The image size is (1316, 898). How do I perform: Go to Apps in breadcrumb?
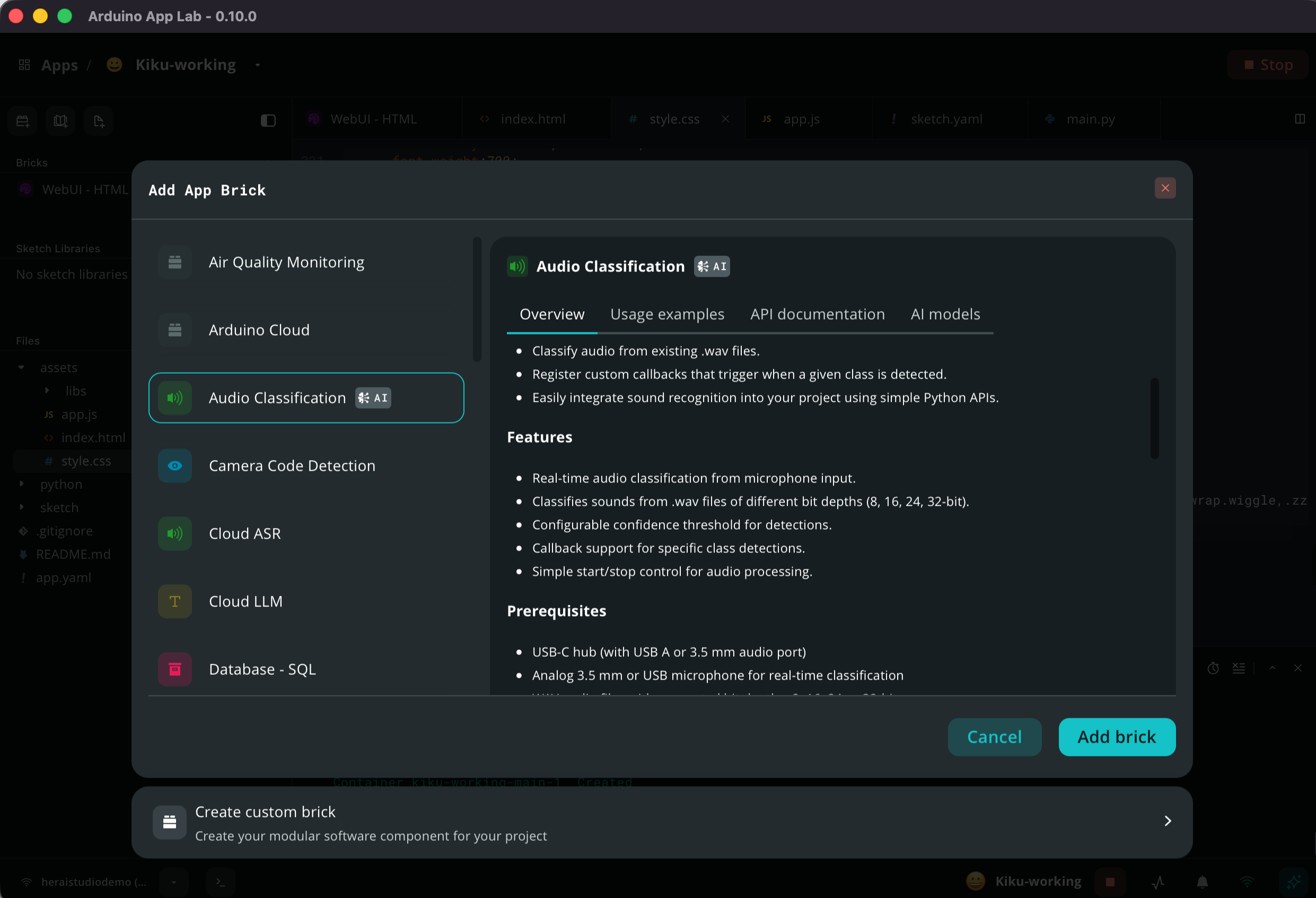pos(59,65)
